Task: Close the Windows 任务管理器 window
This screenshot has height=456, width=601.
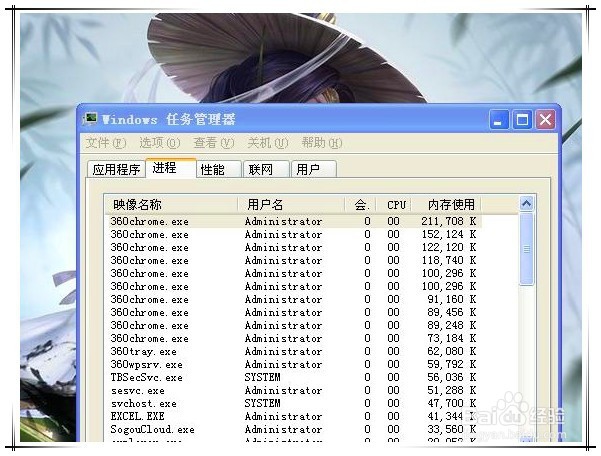Action: point(545,120)
